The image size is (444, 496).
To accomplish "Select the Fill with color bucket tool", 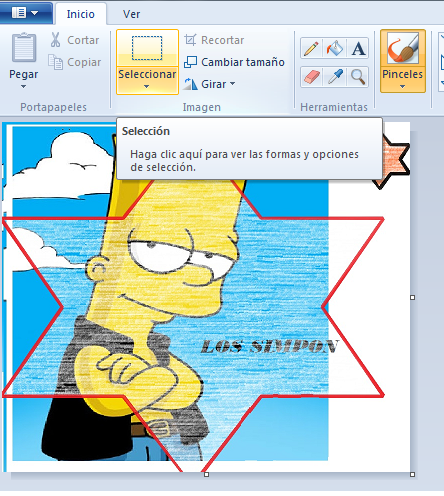I will [x=335, y=48].
